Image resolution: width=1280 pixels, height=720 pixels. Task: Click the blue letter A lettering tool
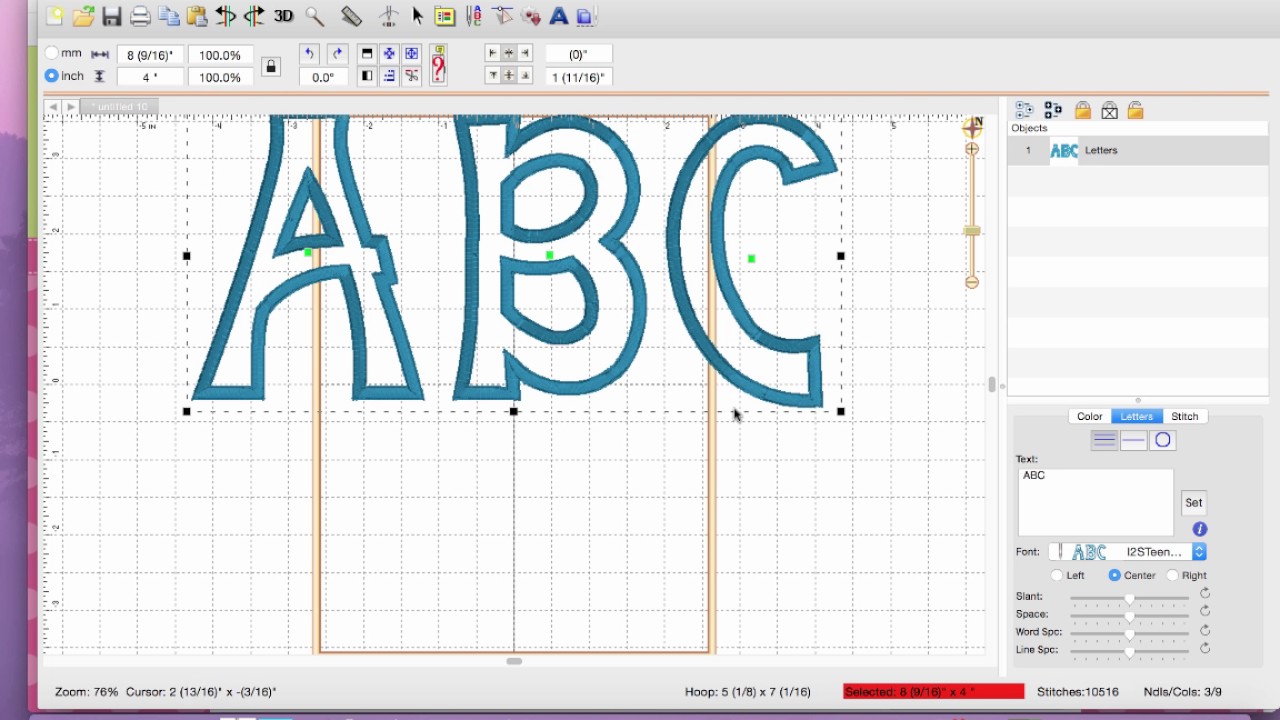tap(559, 15)
